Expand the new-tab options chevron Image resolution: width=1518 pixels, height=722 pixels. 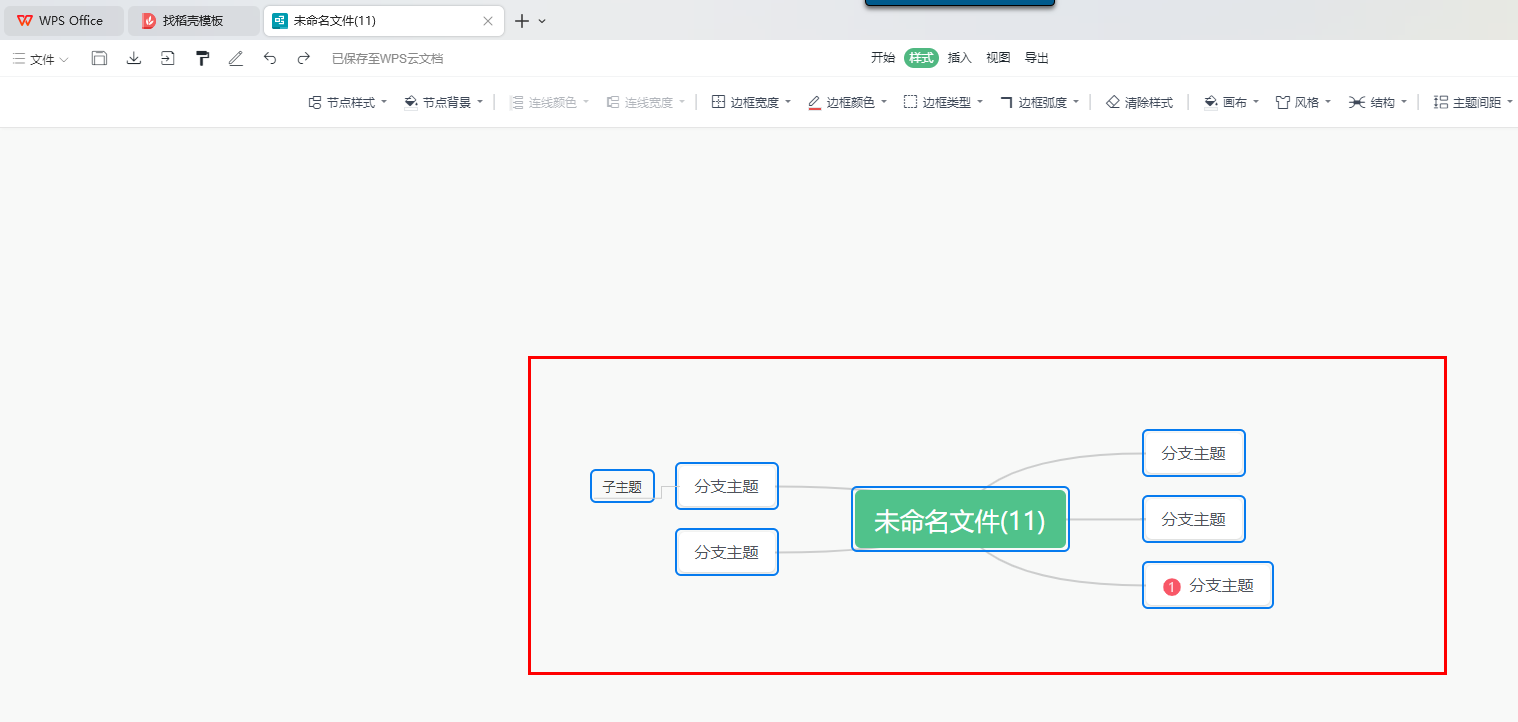(x=542, y=20)
